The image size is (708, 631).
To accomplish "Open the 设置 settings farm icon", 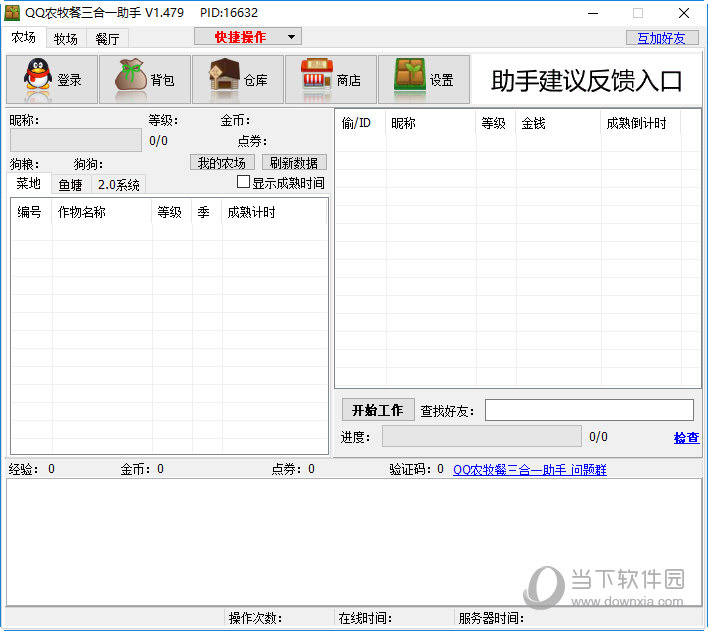I will point(424,79).
